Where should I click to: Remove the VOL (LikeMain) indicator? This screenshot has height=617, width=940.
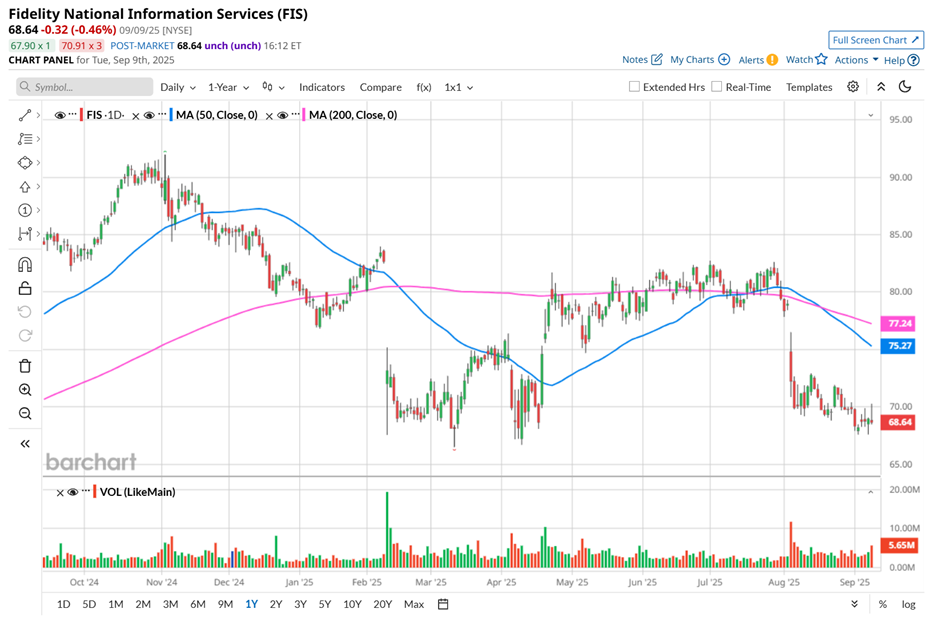(x=60, y=493)
